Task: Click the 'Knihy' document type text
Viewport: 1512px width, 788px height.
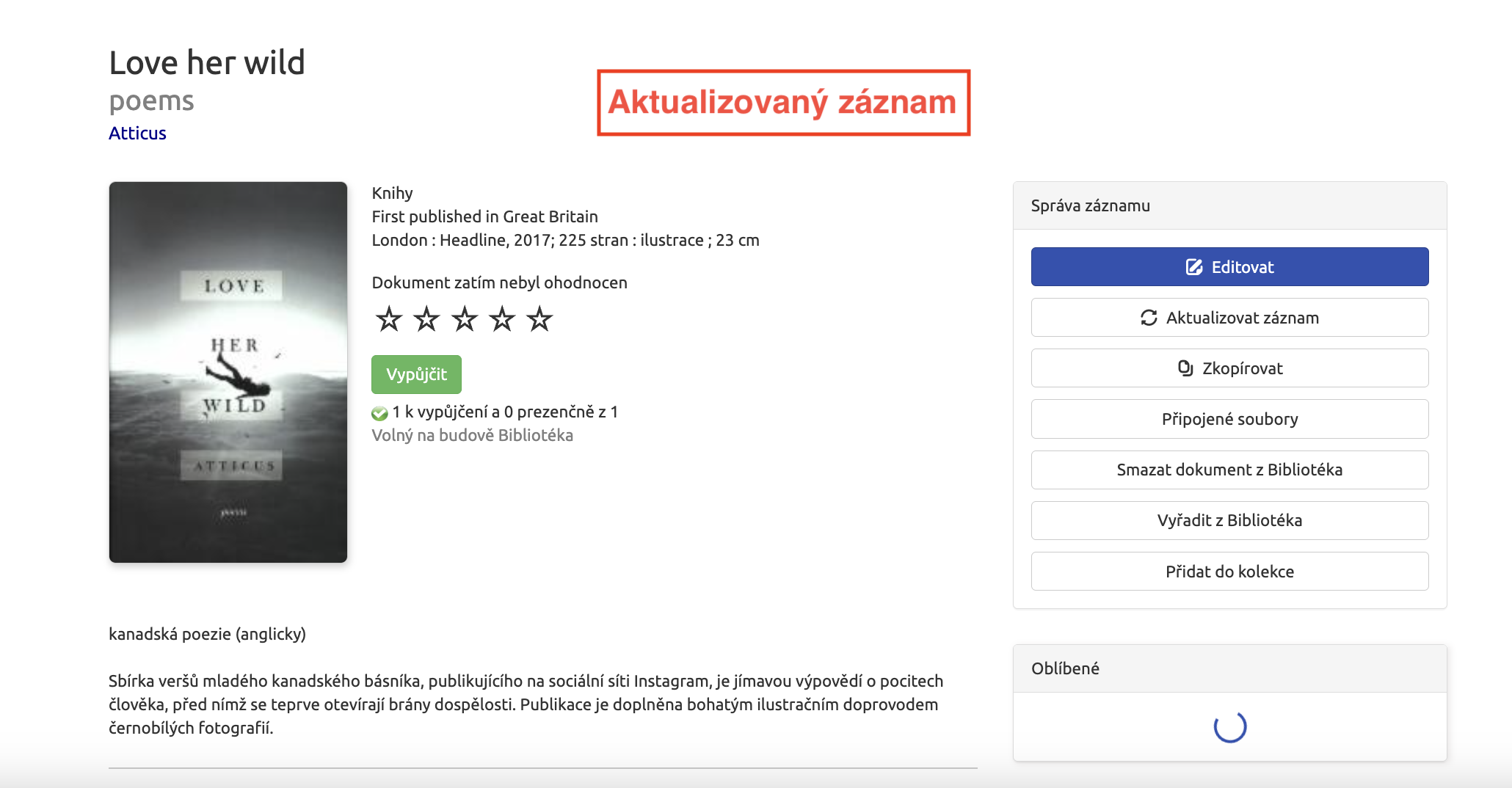Action: coord(392,193)
